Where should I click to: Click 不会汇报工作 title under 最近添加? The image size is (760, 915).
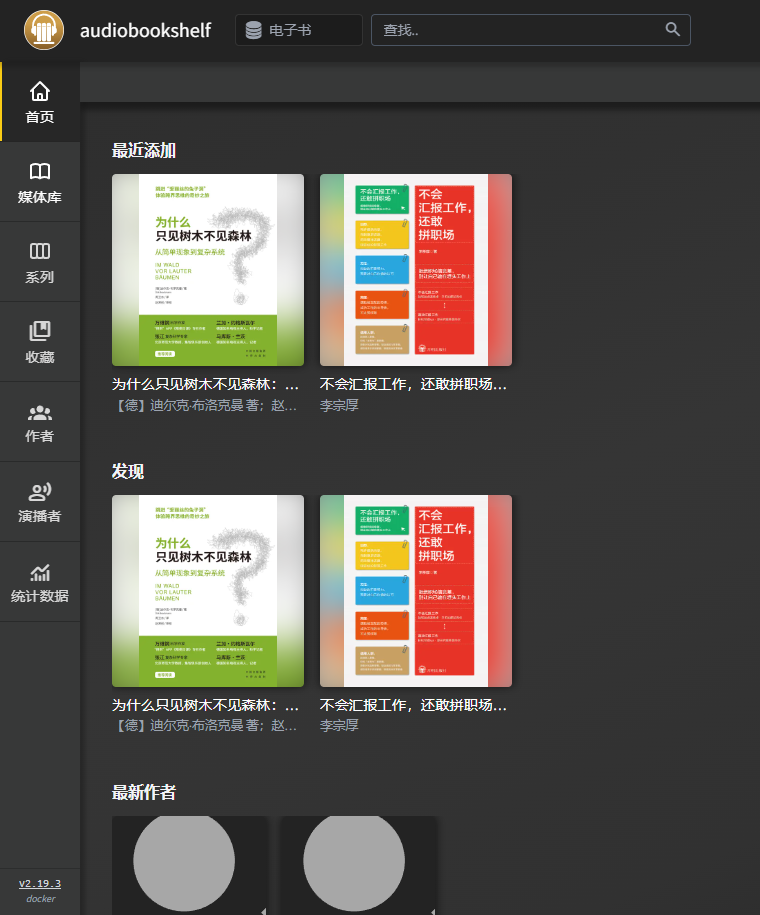pyautogui.click(x=413, y=385)
